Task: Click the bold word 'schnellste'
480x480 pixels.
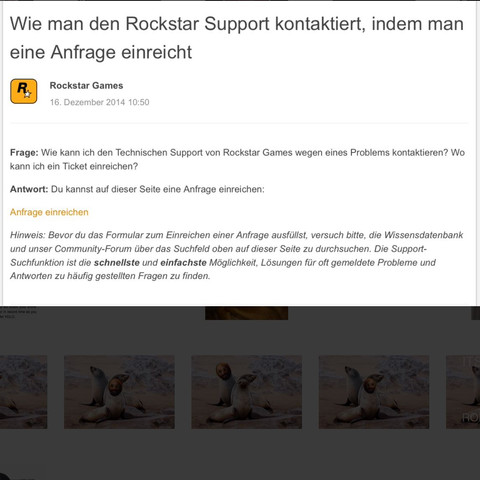Action: (117, 263)
